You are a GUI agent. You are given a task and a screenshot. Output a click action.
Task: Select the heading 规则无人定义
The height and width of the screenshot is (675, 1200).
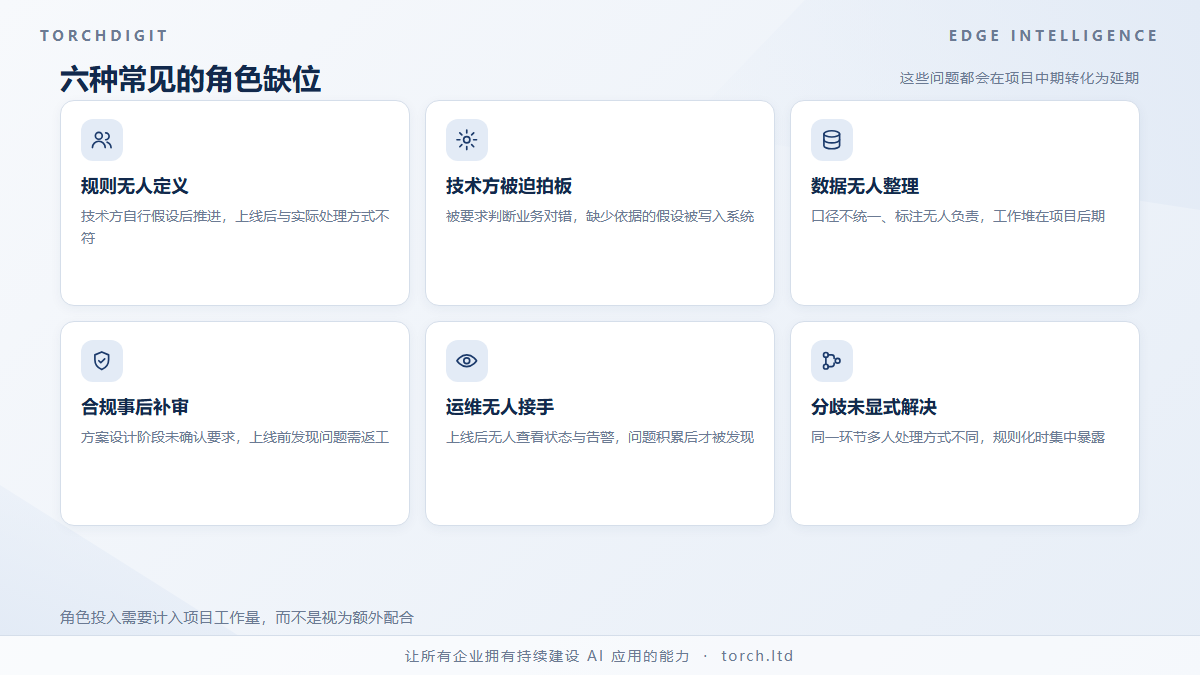[x=135, y=187]
